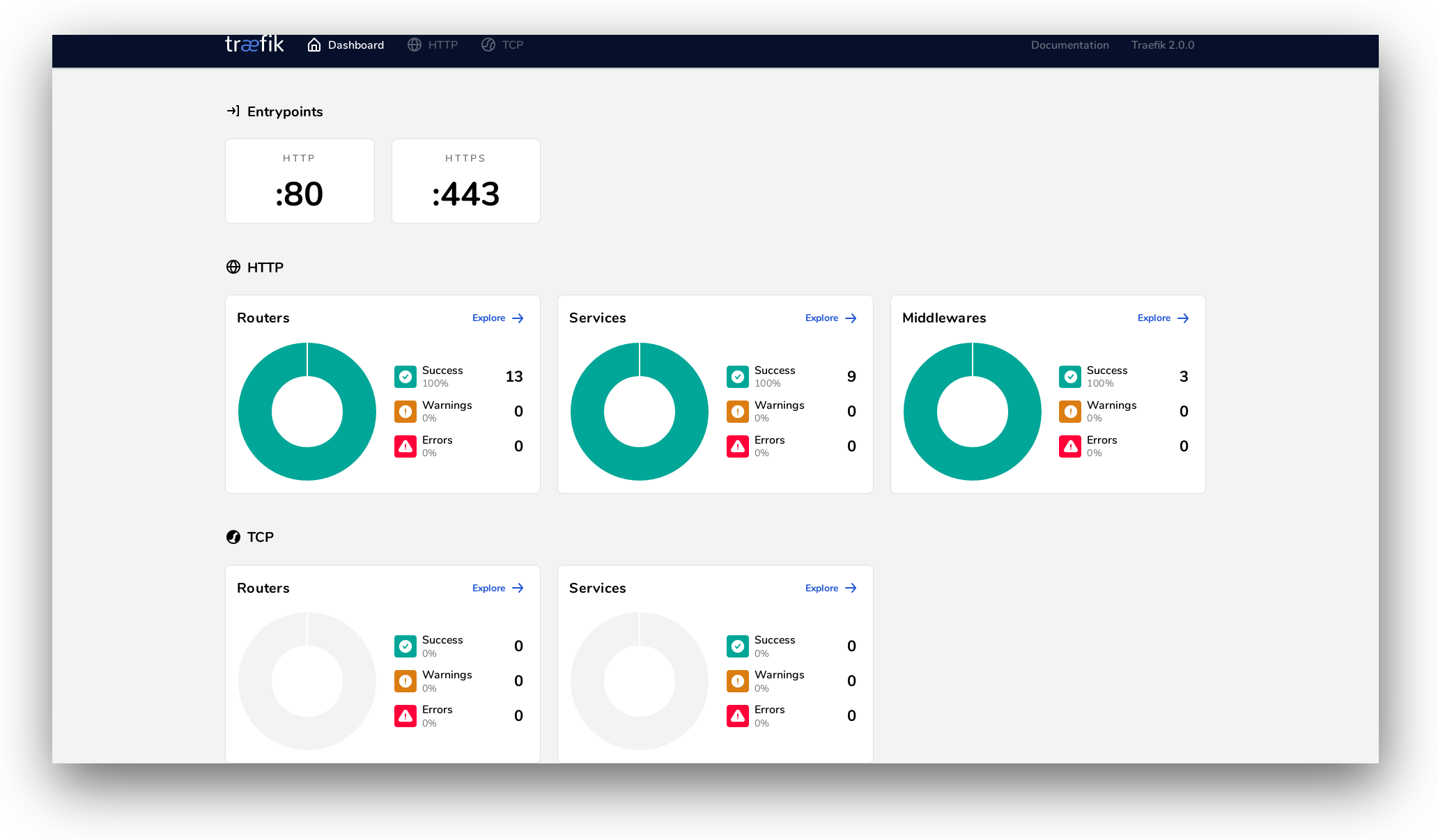The width and height of the screenshot is (1438, 840).
Task: Select the HTTPS :443 entrypoint card
Action: pyautogui.click(x=466, y=181)
